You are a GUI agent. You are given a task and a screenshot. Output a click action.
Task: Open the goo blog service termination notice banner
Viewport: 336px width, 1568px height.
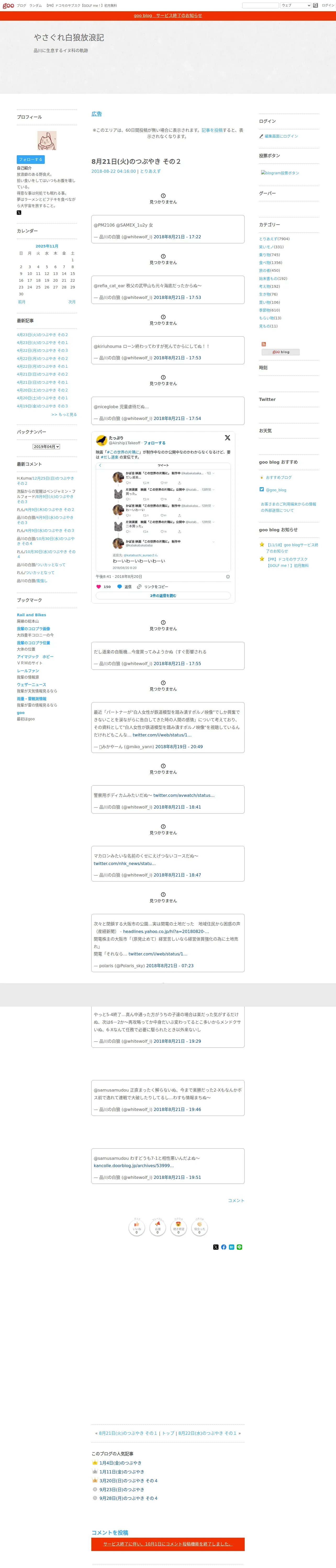coord(168,16)
